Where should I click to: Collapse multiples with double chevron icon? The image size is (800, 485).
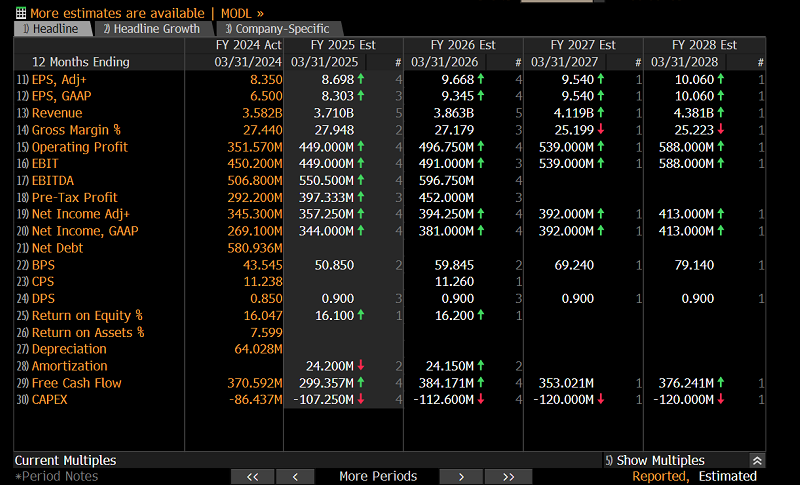tap(757, 461)
